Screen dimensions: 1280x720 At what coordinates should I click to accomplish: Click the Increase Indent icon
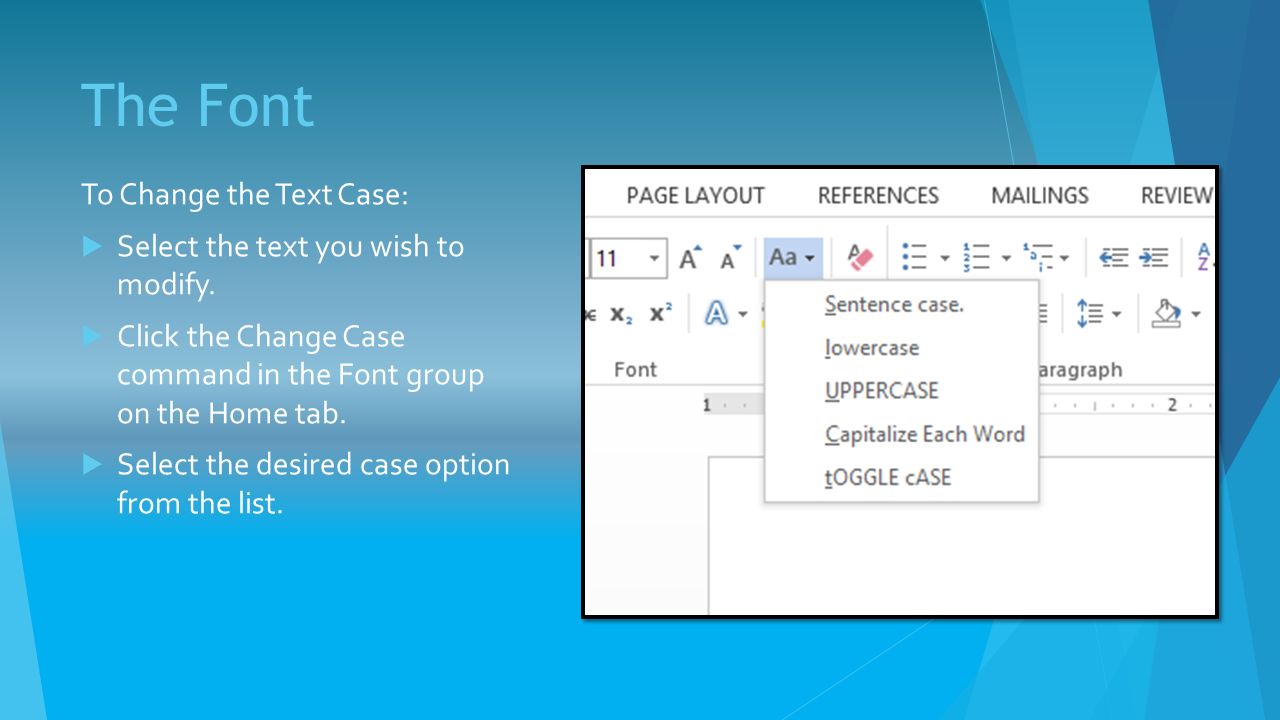1155,258
